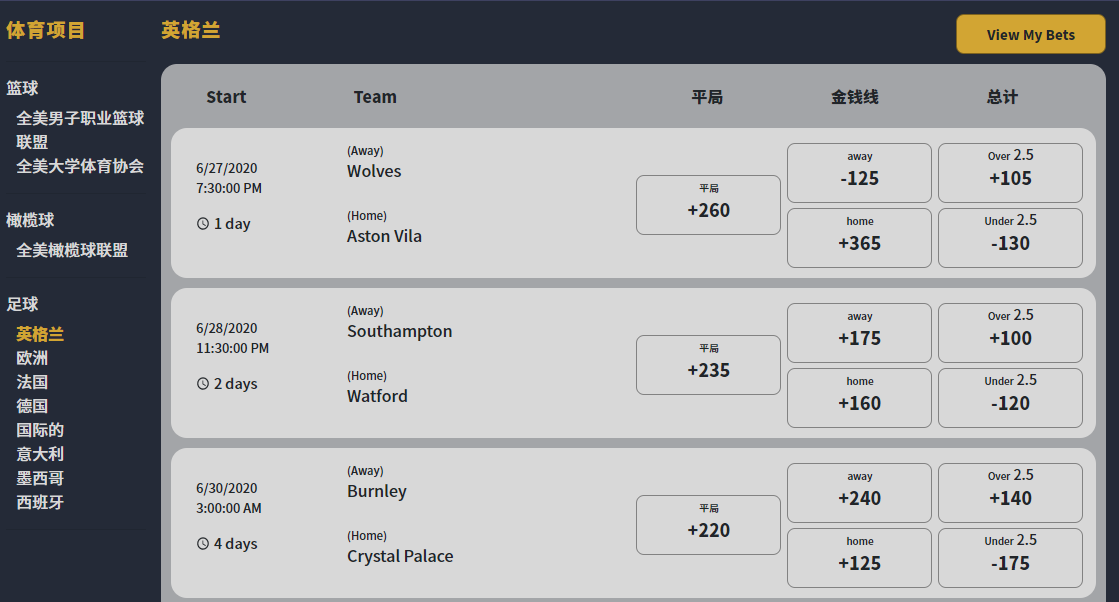Open 西班牙 football league
Image resolution: width=1119 pixels, height=602 pixels.
pyautogui.click(x=40, y=502)
